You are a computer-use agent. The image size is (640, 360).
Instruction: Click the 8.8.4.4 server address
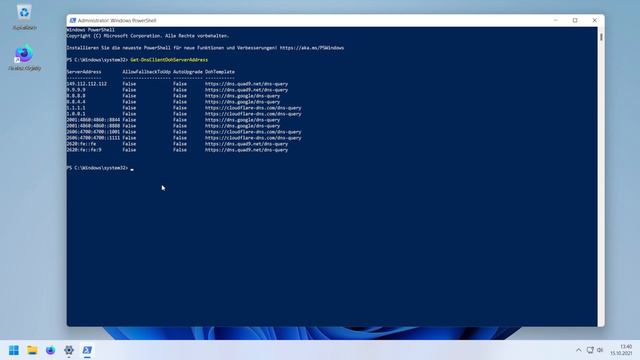(76, 102)
